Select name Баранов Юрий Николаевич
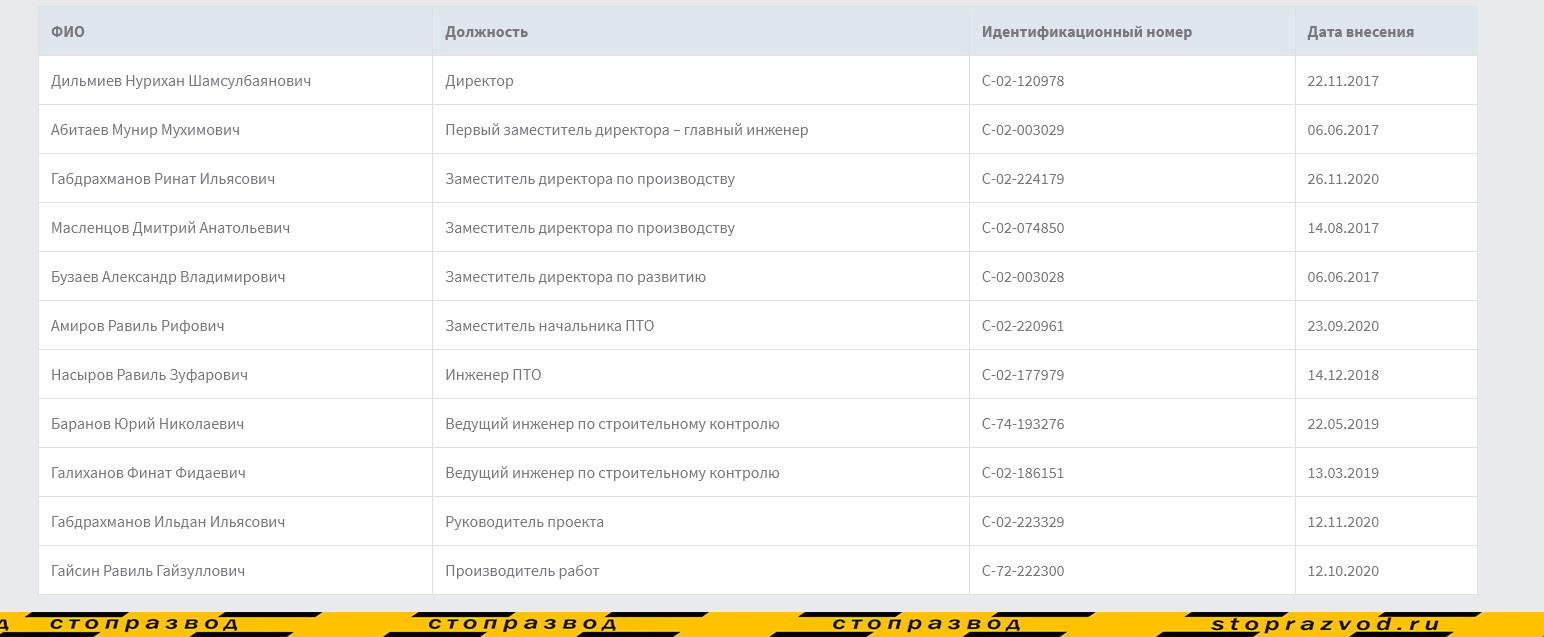 [x=147, y=424]
